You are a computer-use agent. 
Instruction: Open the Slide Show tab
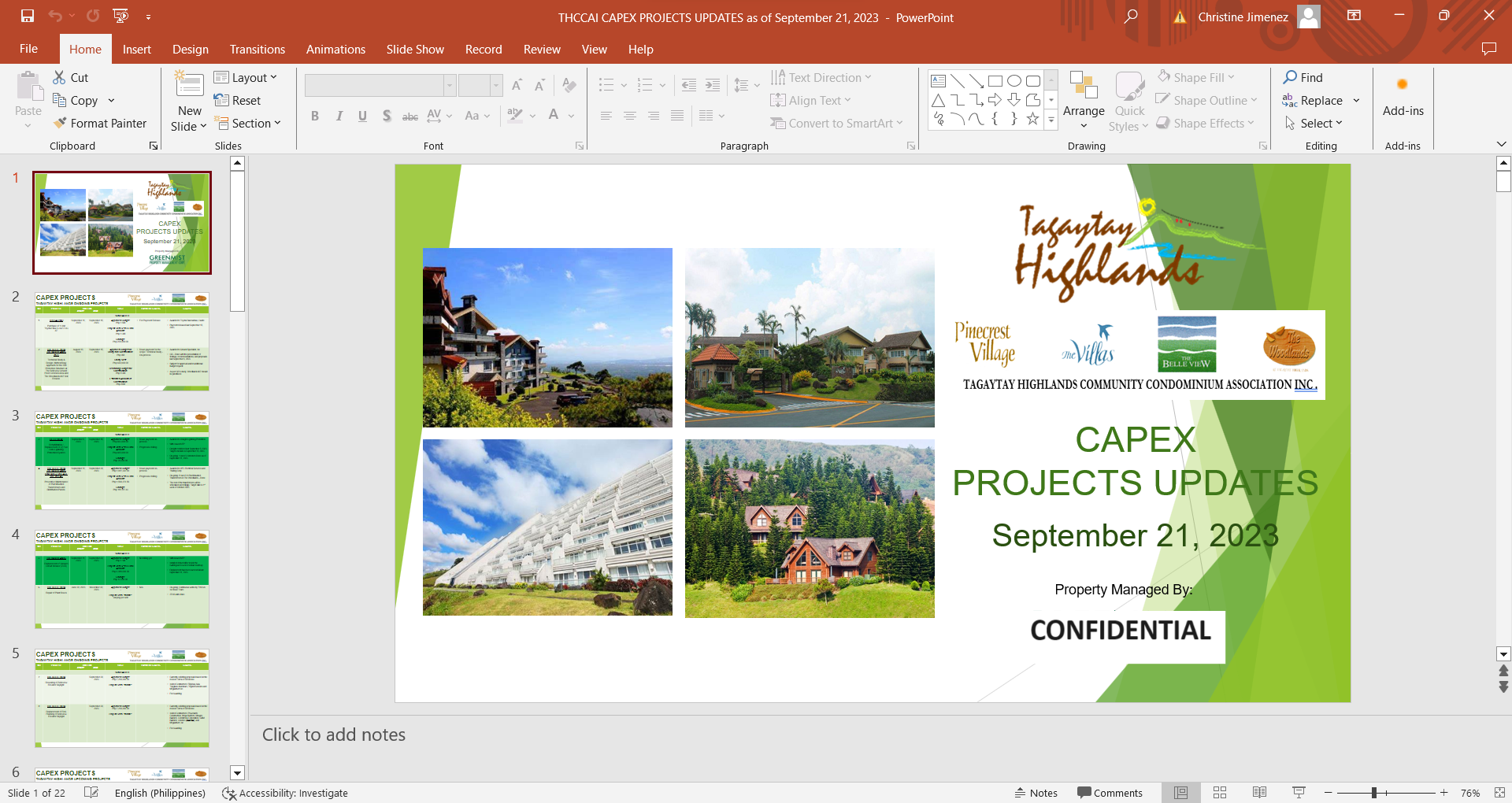[415, 49]
